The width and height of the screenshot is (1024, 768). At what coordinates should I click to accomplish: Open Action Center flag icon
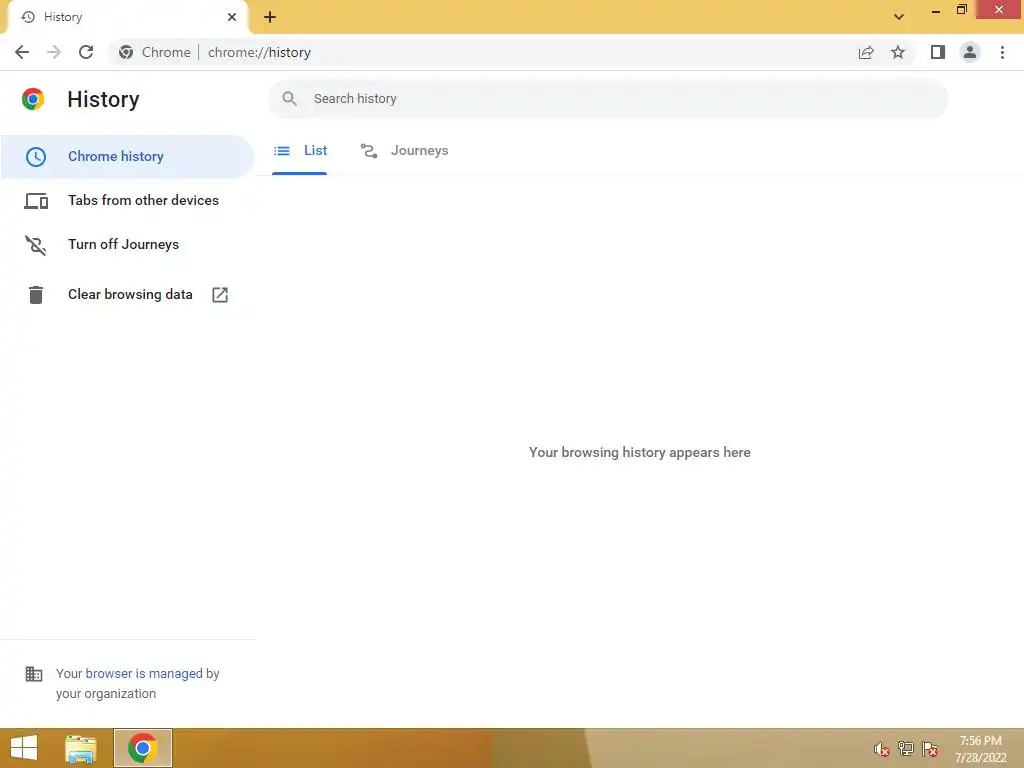[930, 749]
